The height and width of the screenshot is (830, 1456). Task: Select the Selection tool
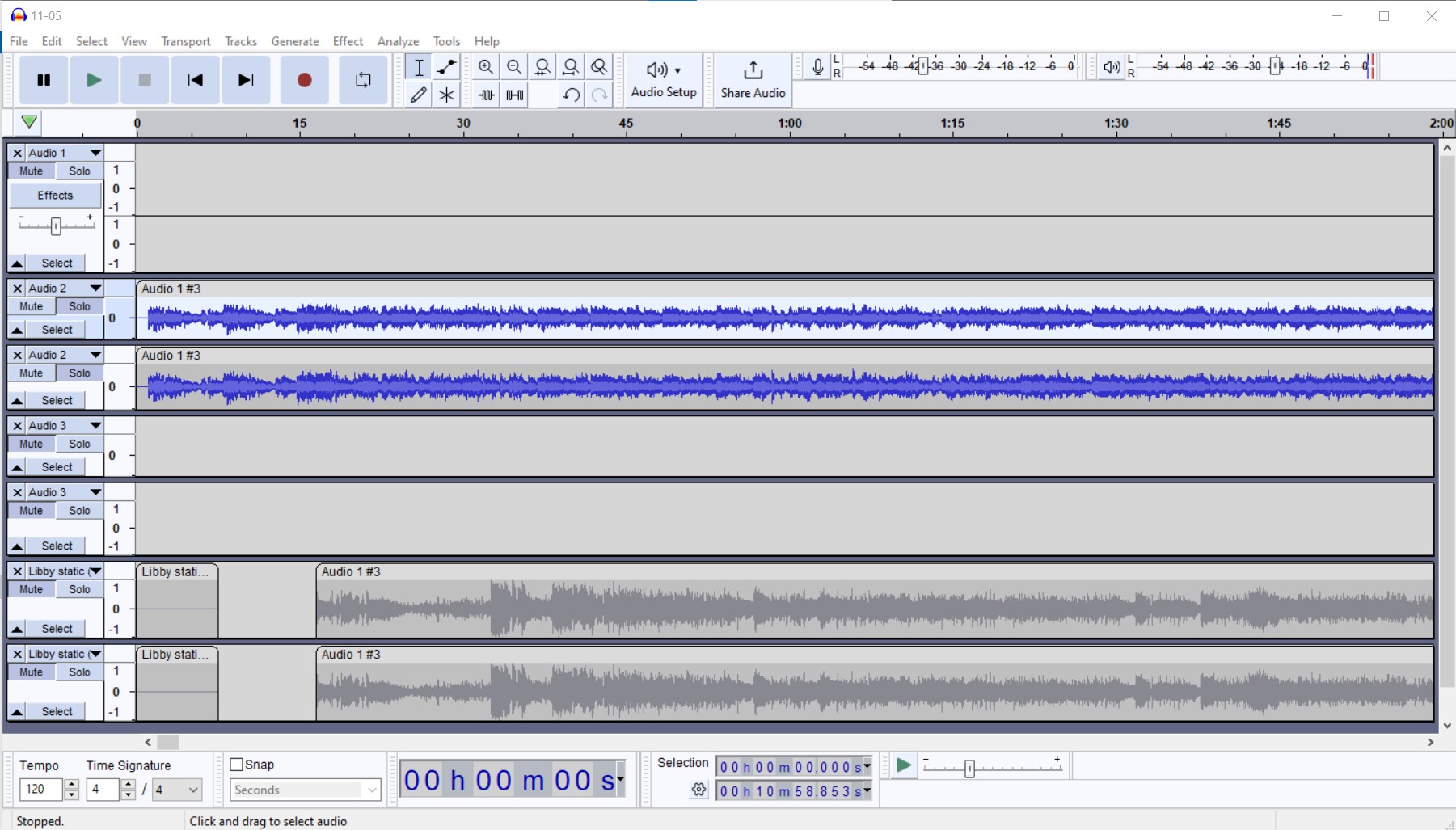(419, 67)
